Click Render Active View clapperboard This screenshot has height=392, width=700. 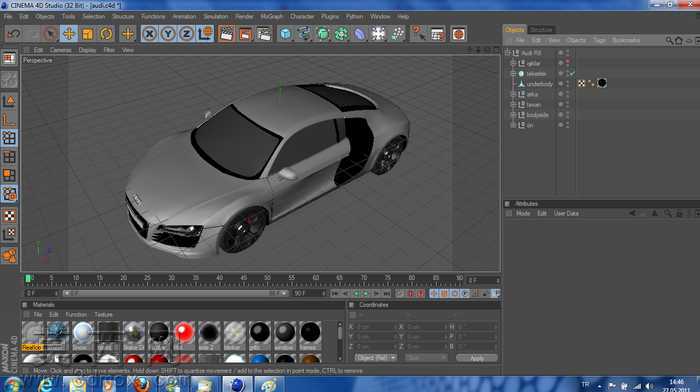[226, 34]
